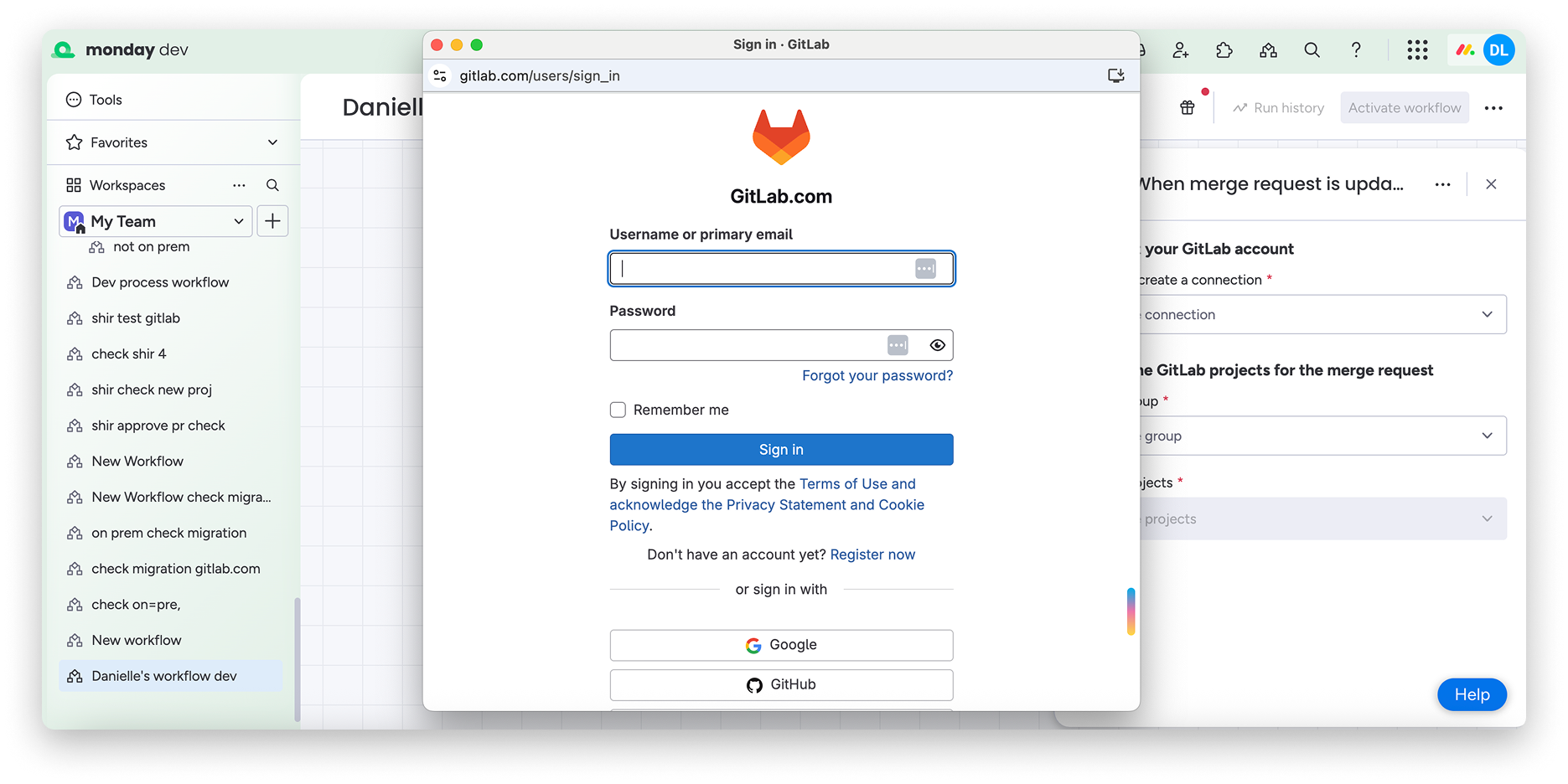This screenshot has width=1568, height=784.
Task: Open the My Team workspace dropdown
Action: 156,221
